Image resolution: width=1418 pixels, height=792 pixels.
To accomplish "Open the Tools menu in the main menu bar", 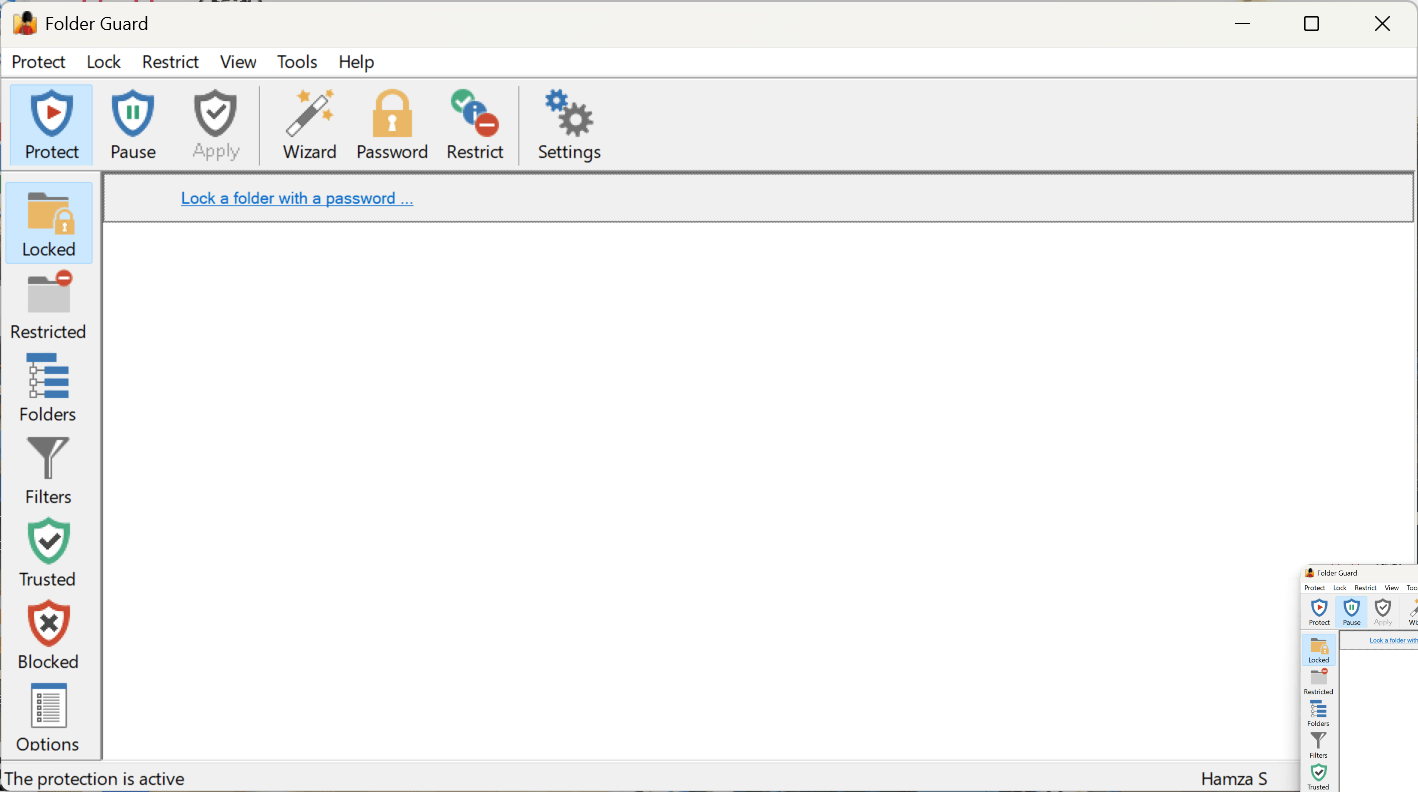I will [297, 62].
